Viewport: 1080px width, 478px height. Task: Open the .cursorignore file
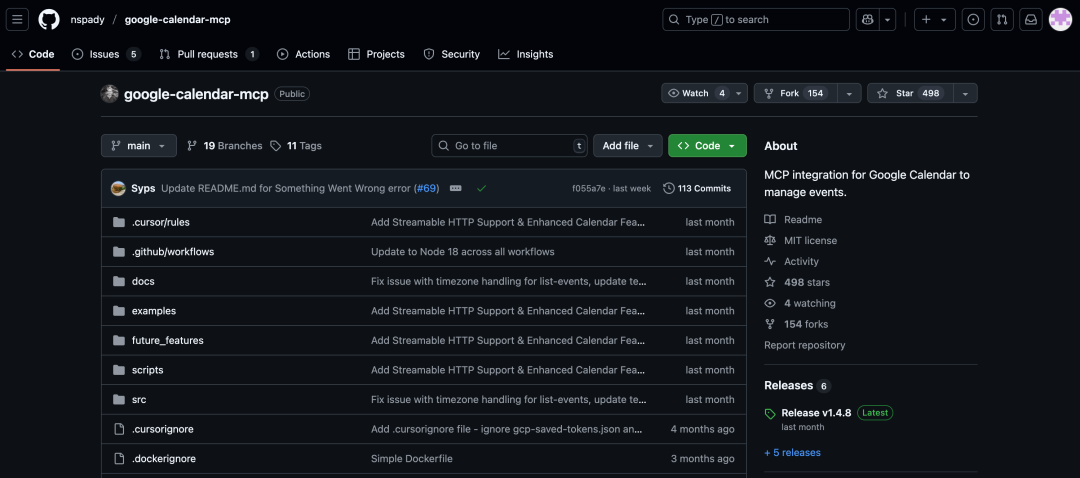tap(163, 429)
